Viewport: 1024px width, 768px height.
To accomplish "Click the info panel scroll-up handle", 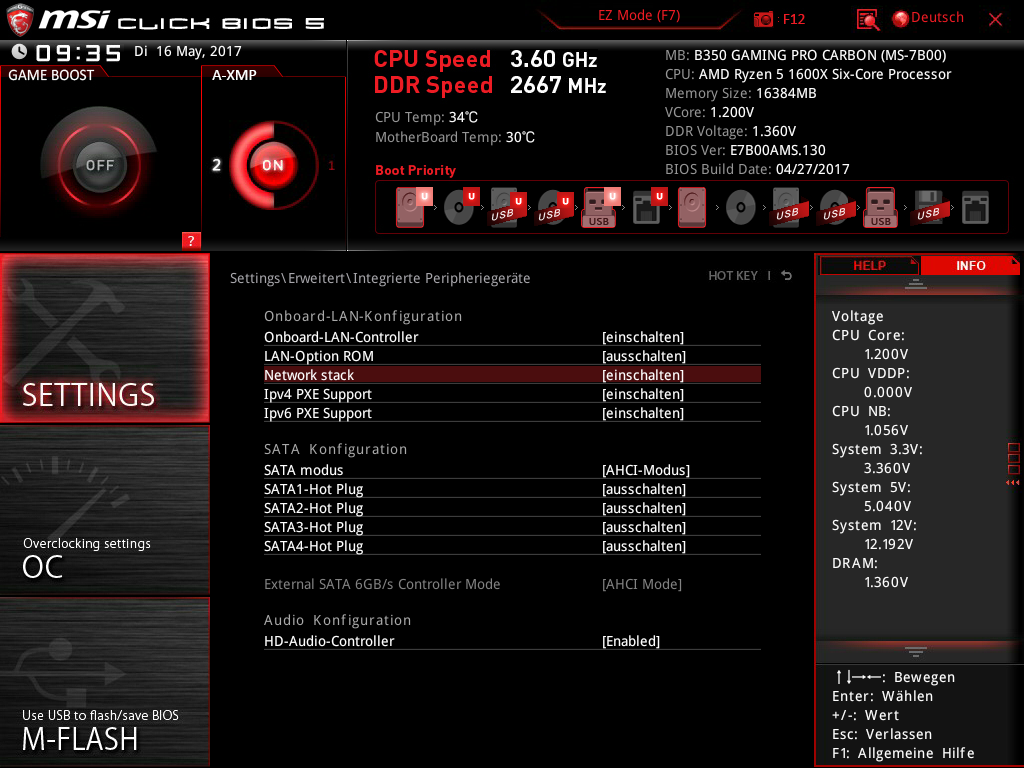I will (916, 284).
